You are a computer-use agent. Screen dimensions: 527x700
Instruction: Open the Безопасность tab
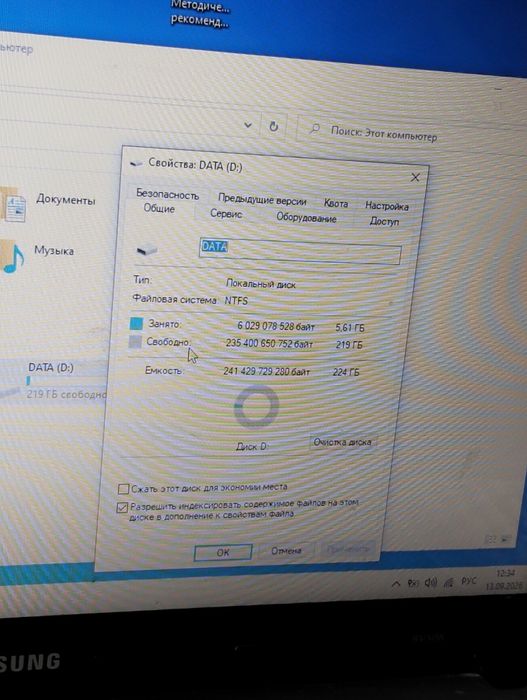(x=167, y=194)
